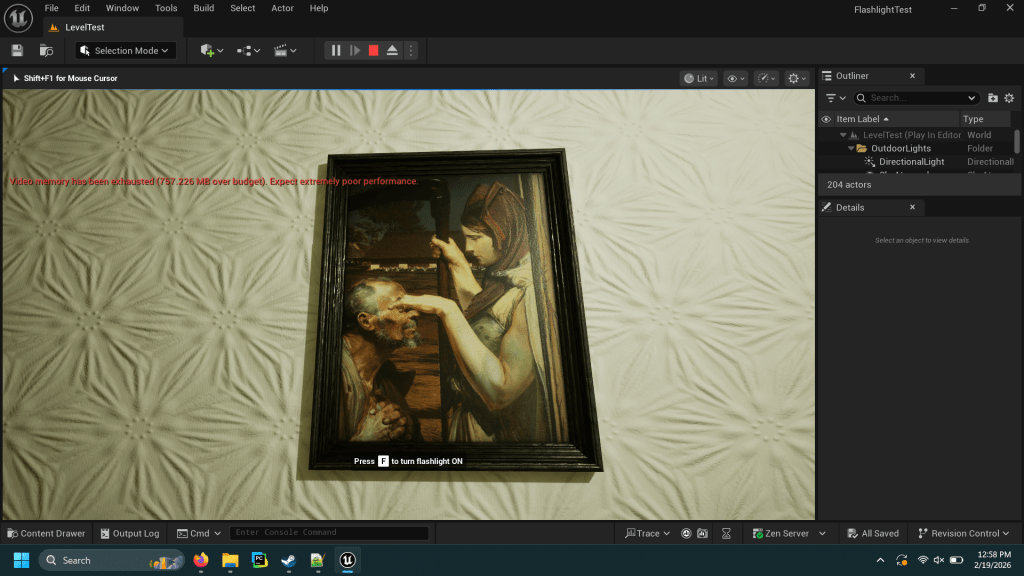Open the Outliner filter dropdown
This screenshot has width=1024, height=576.
click(835, 98)
